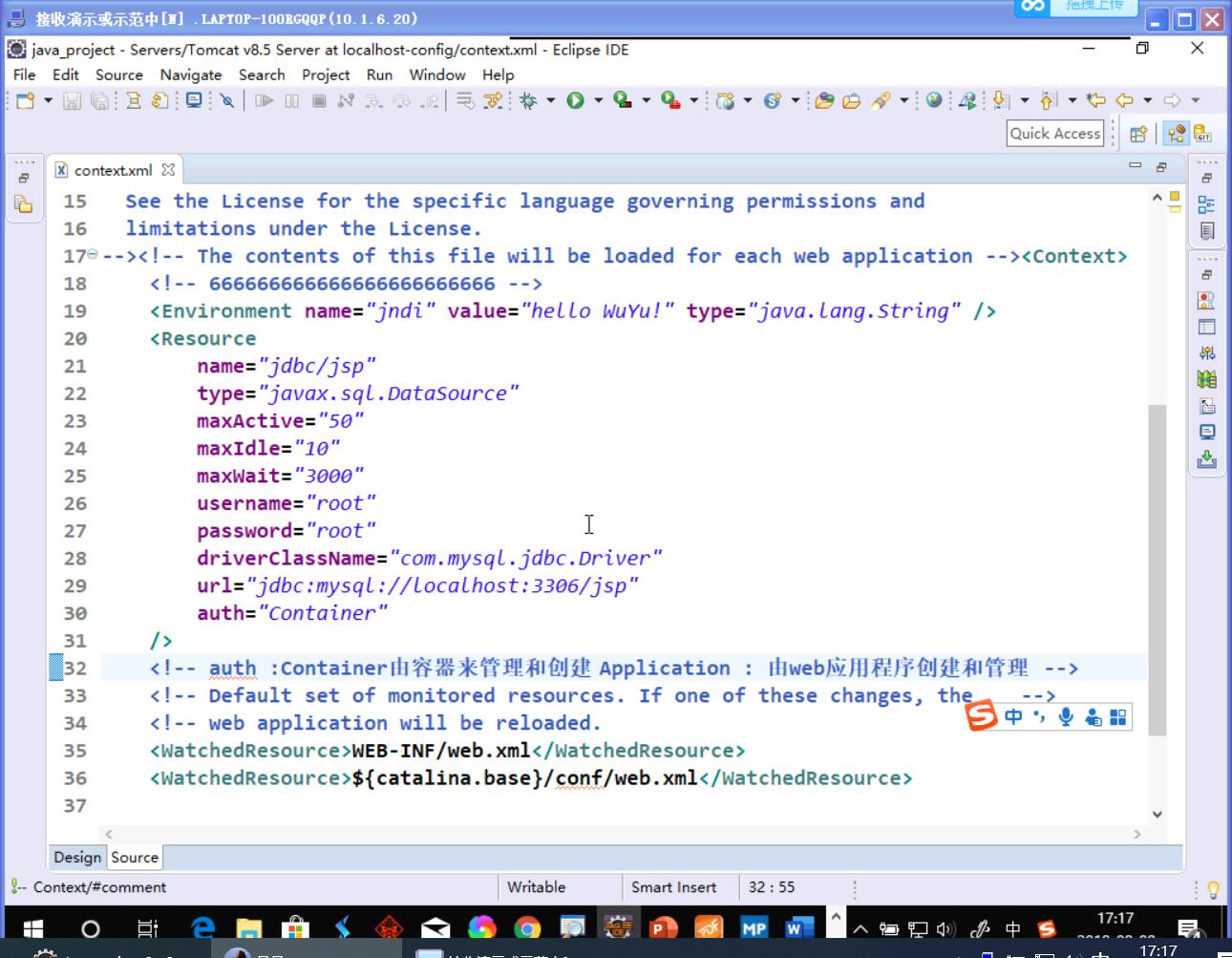The width and height of the screenshot is (1232, 958).
Task: Click the Drop to Frame icon
Action: point(465,100)
